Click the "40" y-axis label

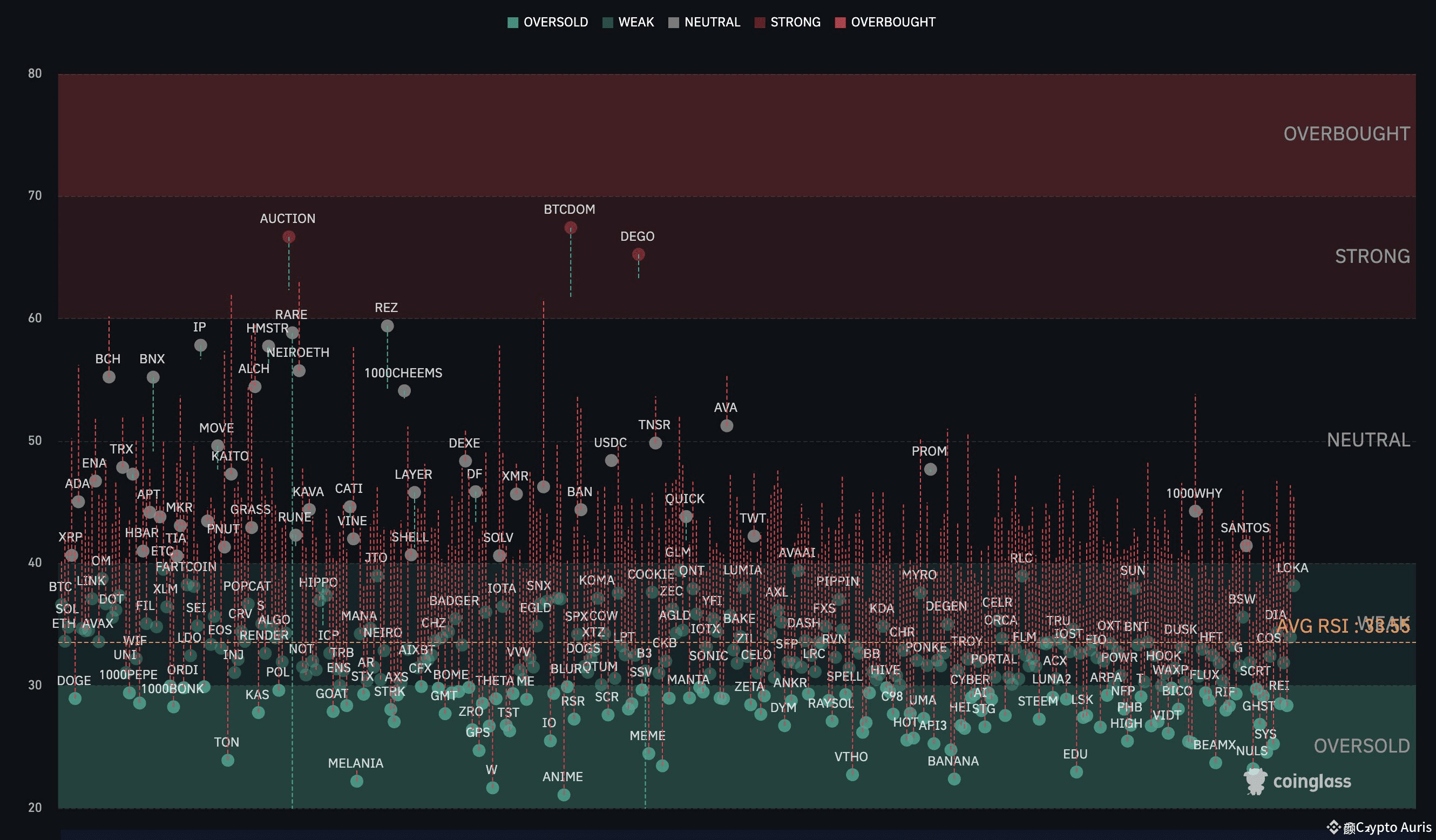point(35,563)
